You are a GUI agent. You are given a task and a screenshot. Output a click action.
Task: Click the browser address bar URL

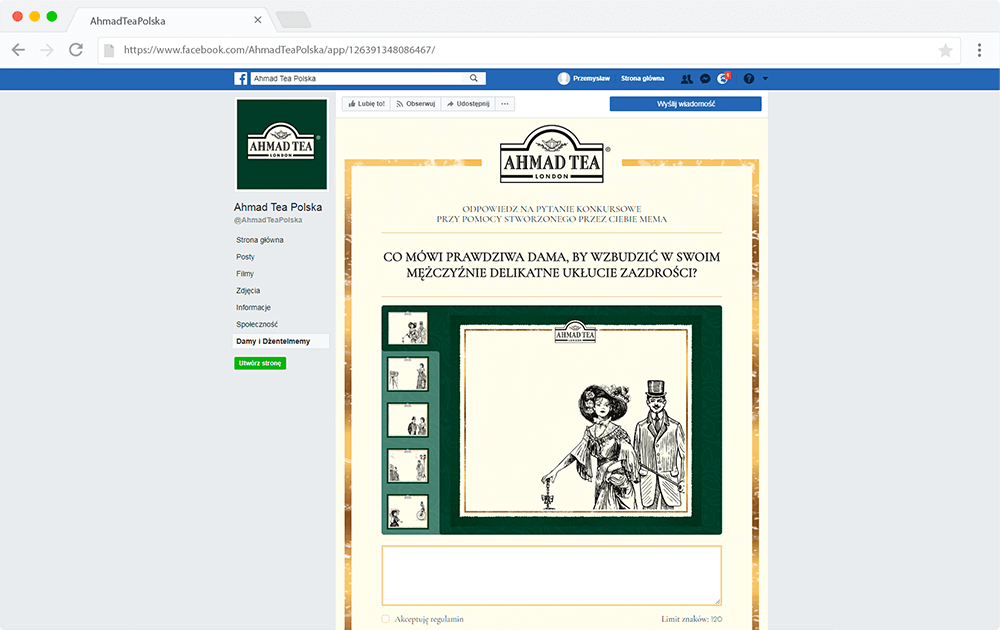coord(279,50)
